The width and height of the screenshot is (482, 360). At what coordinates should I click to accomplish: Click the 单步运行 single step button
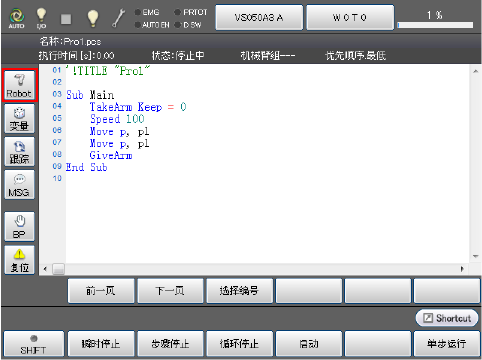pos(447,344)
